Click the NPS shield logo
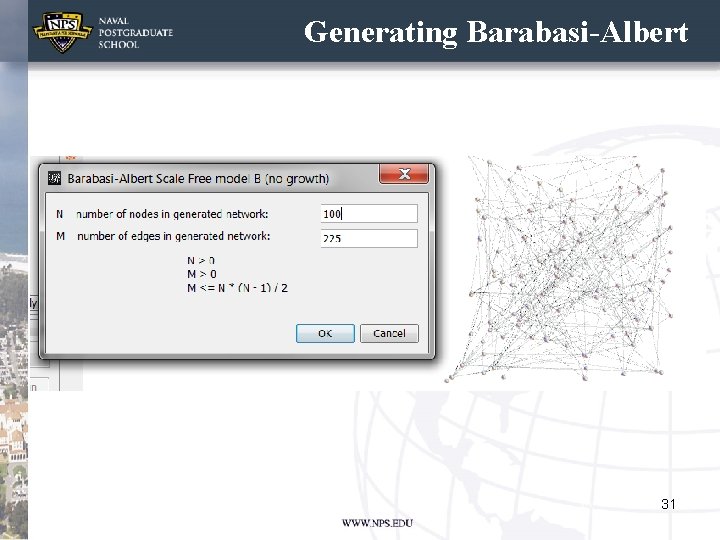This screenshot has height=540, width=720. click(62, 32)
